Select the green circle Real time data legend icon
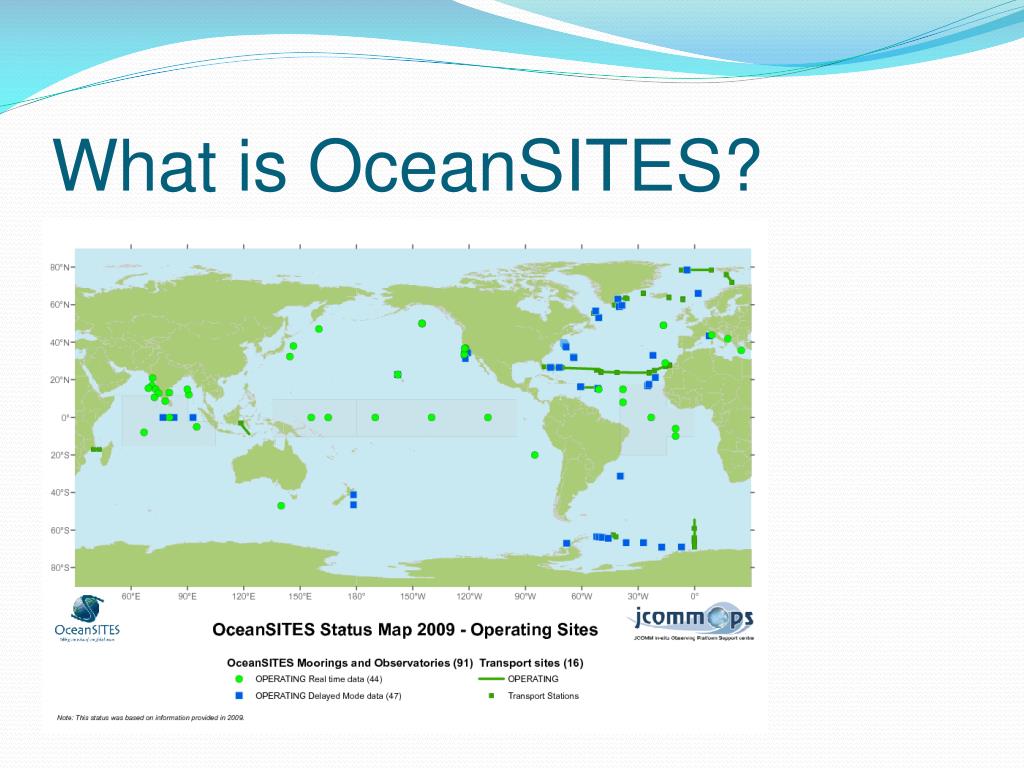Viewport: 1024px width, 768px height. coord(239,679)
